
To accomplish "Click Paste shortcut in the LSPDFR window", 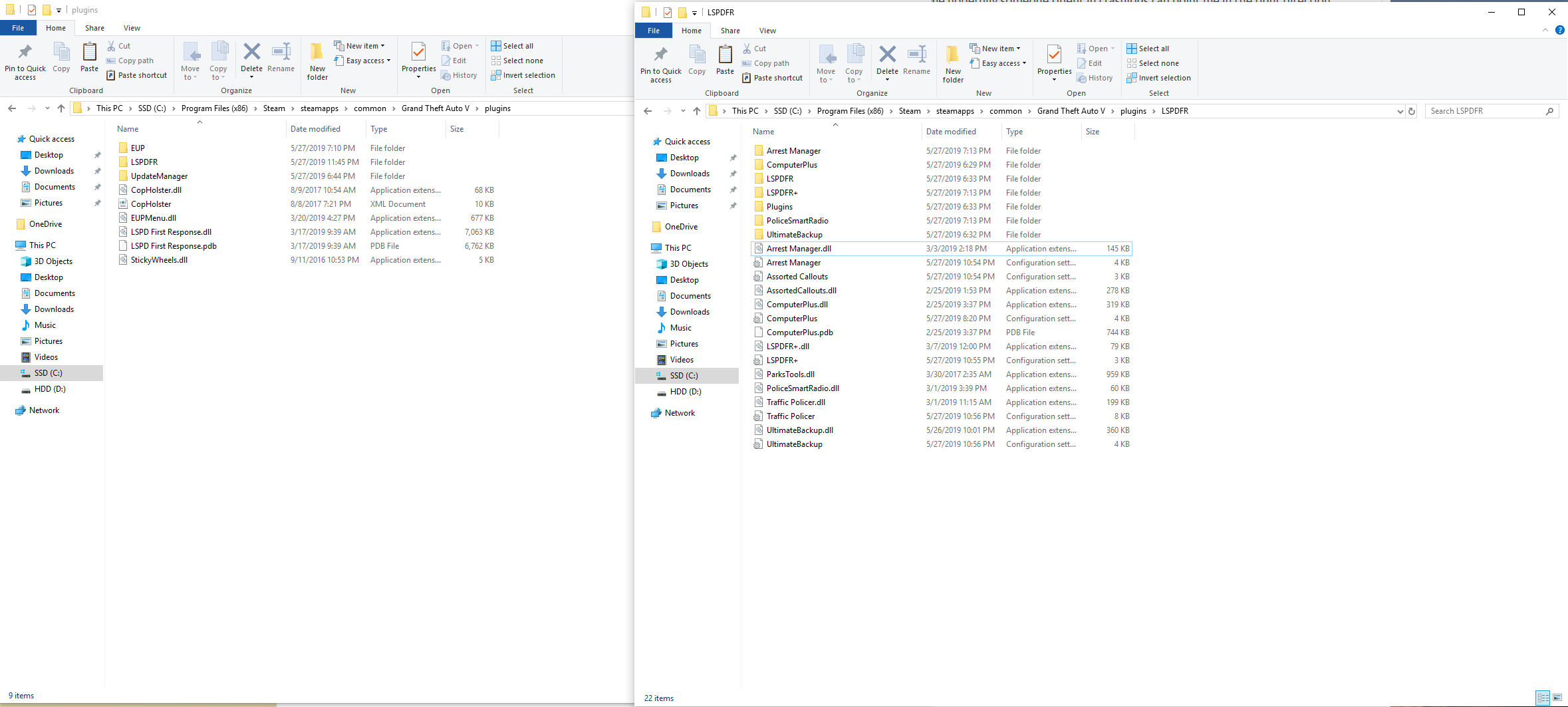I will (x=772, y=78).
